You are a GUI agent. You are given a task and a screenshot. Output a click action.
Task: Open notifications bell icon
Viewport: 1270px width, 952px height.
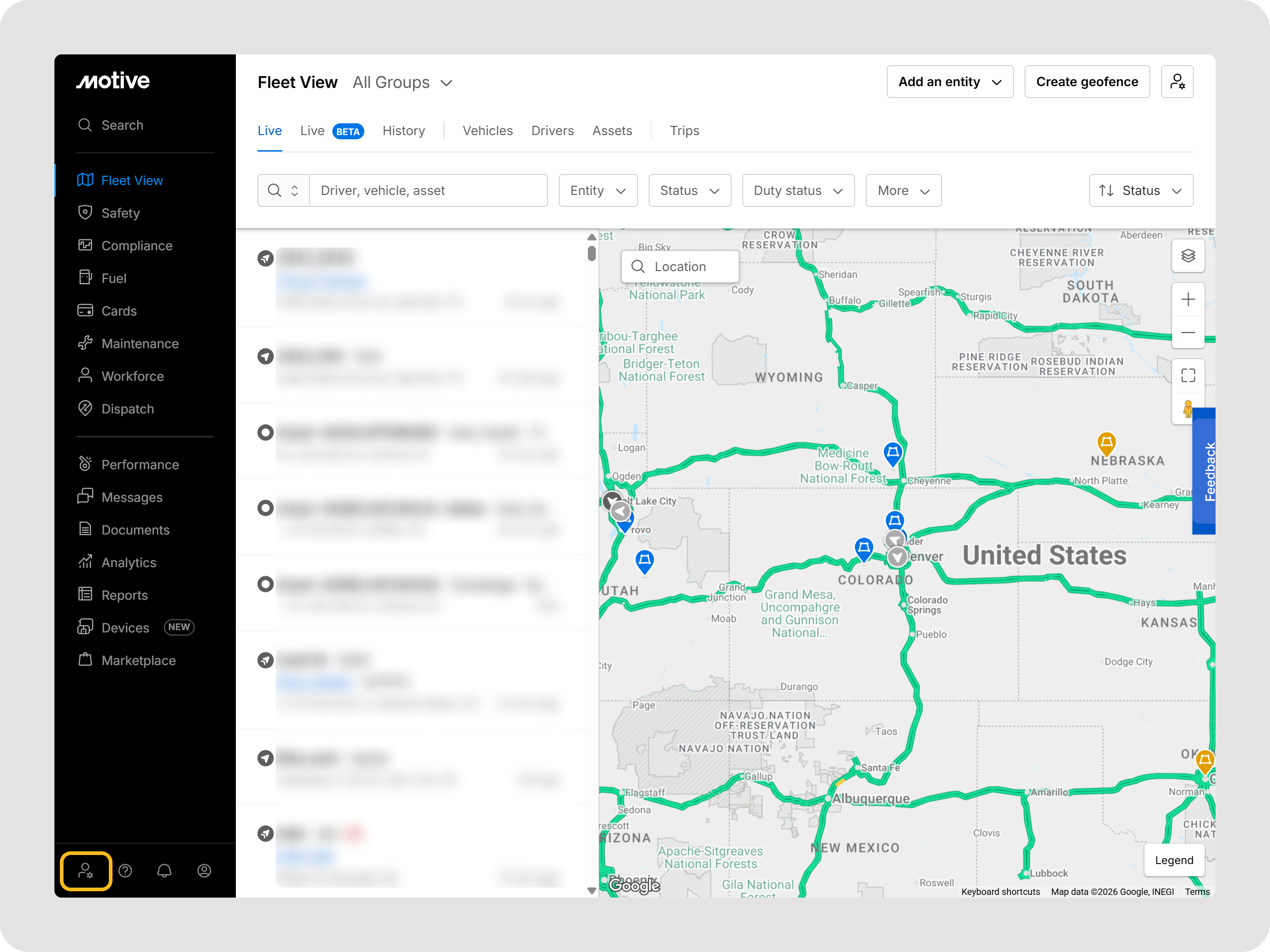pos(164,870)
